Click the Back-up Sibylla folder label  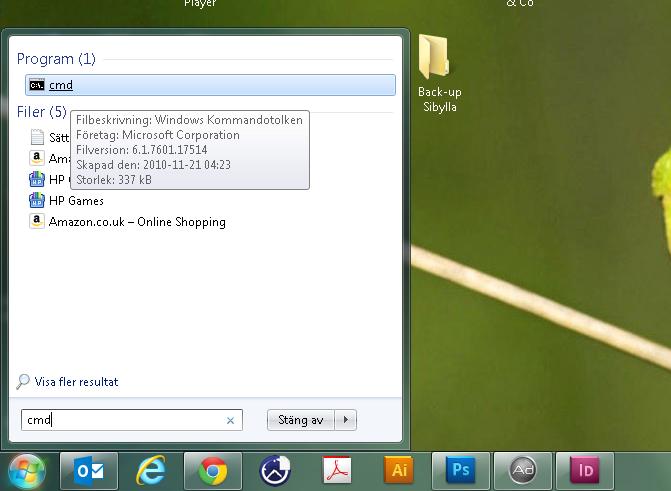[x=439, y=99]
